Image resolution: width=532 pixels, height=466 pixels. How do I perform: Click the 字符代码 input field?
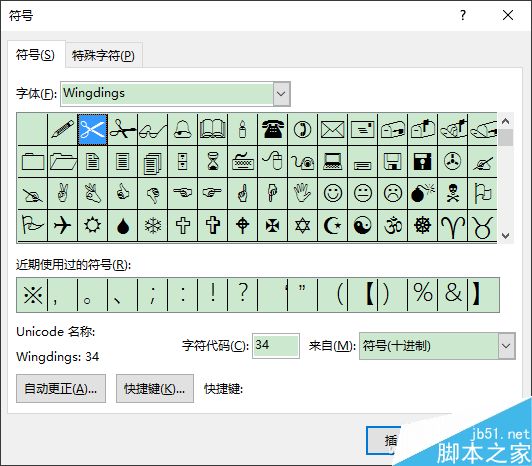(x=276, y=346)
